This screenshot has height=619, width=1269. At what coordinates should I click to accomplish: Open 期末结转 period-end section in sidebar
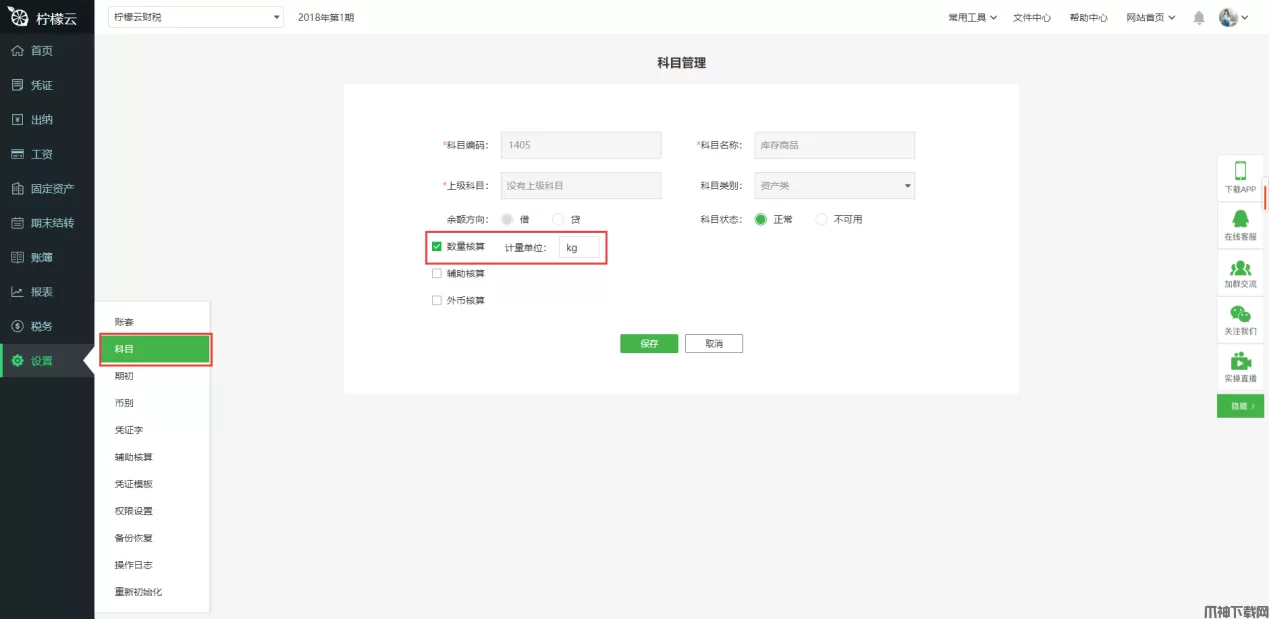click(47, 223)
